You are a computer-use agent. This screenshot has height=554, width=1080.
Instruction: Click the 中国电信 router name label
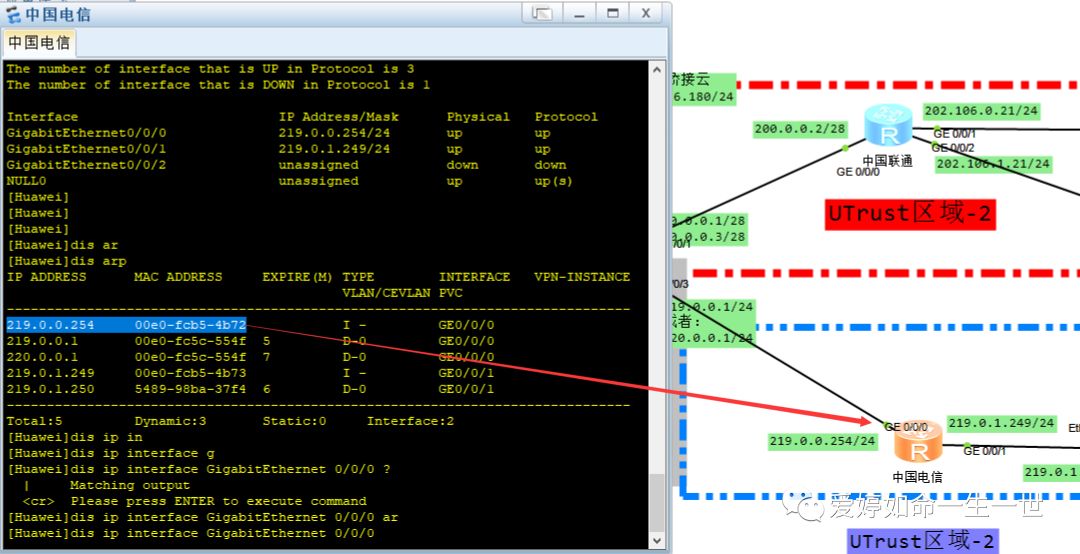[x=917, y=477]
